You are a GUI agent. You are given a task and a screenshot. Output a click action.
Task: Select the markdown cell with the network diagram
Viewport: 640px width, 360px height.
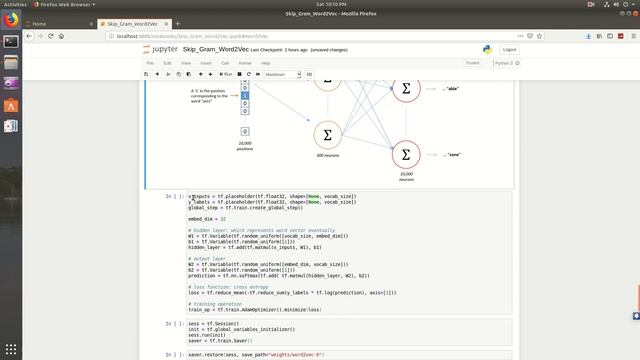coord(330,135)
